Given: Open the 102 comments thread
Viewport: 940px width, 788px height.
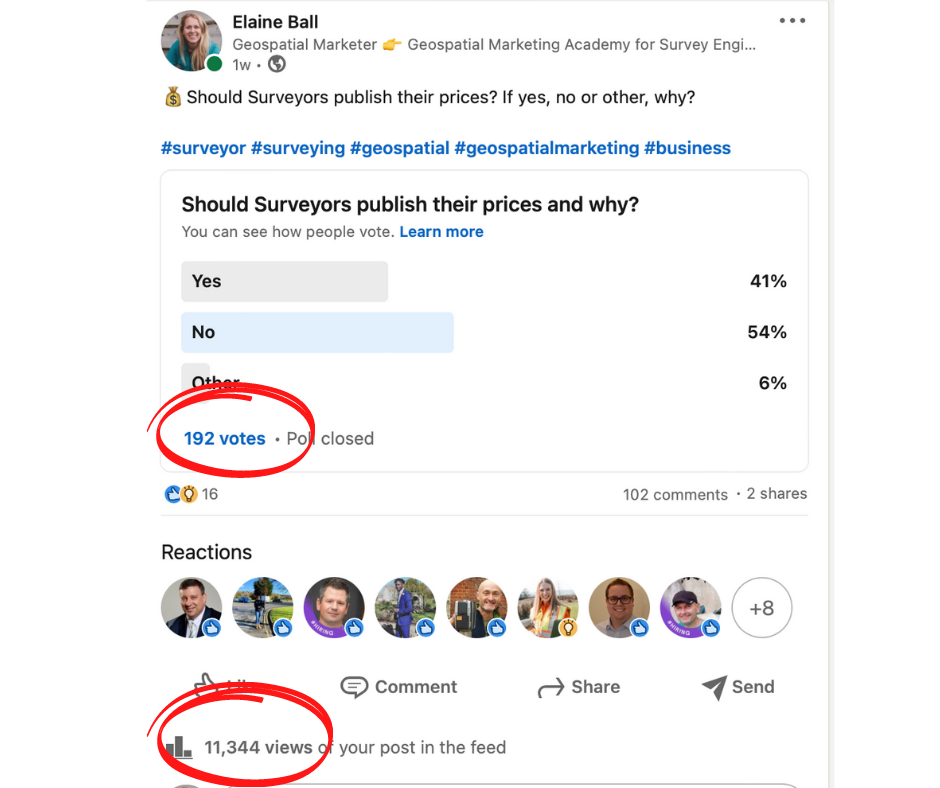Looking at the screenshot, I should pyautogui.click(x=675, y=495).
